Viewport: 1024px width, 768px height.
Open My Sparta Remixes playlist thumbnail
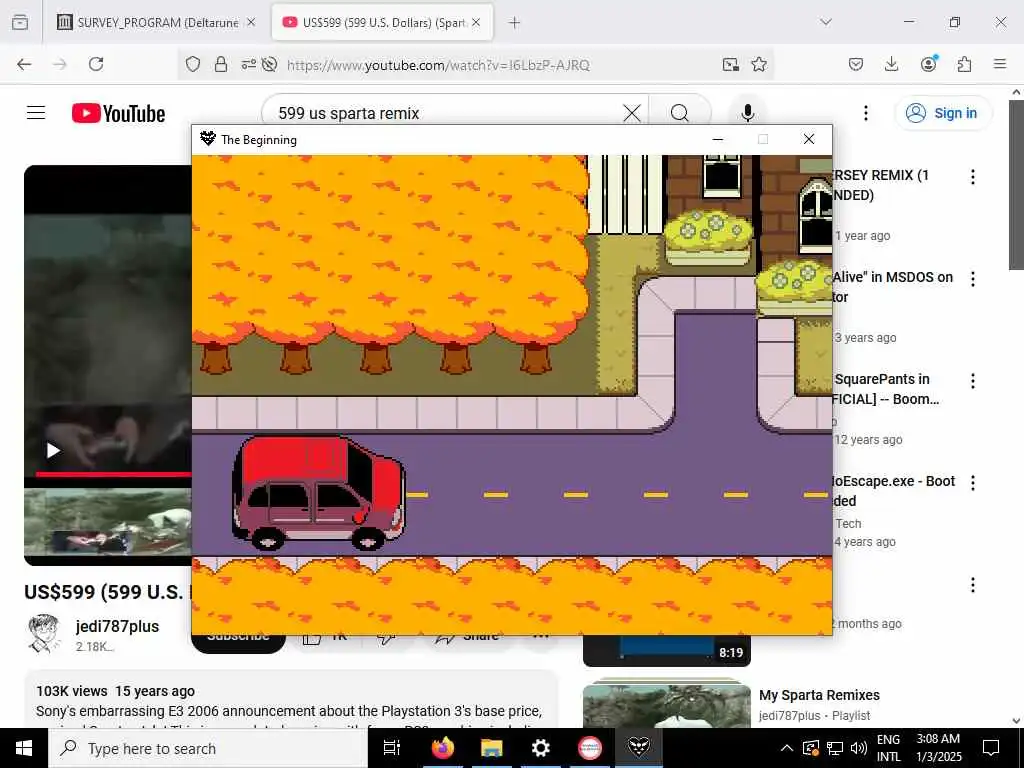tap(667, 703)
